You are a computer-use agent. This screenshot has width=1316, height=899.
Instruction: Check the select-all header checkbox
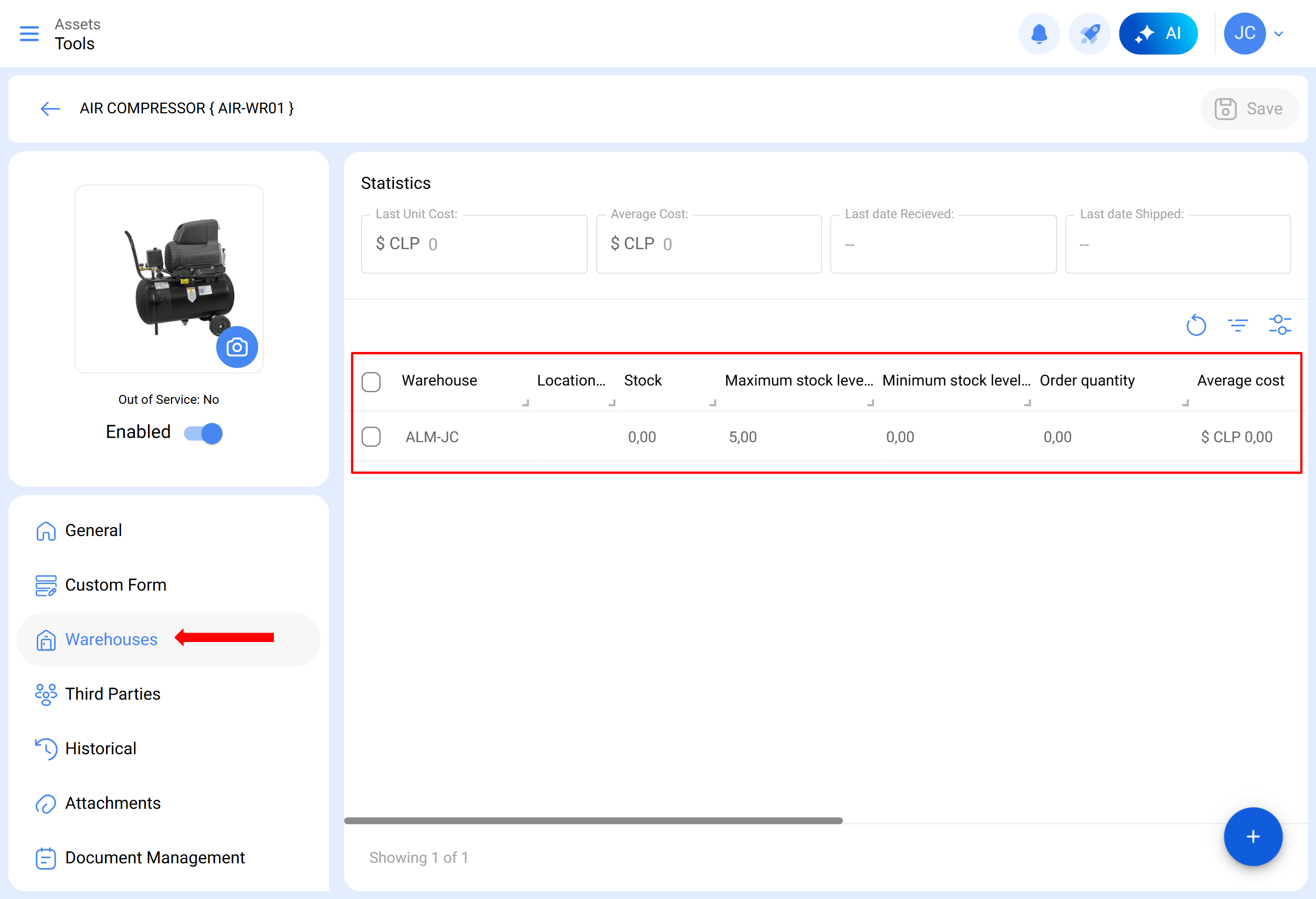pyautogui.click(x=371, y=381)
